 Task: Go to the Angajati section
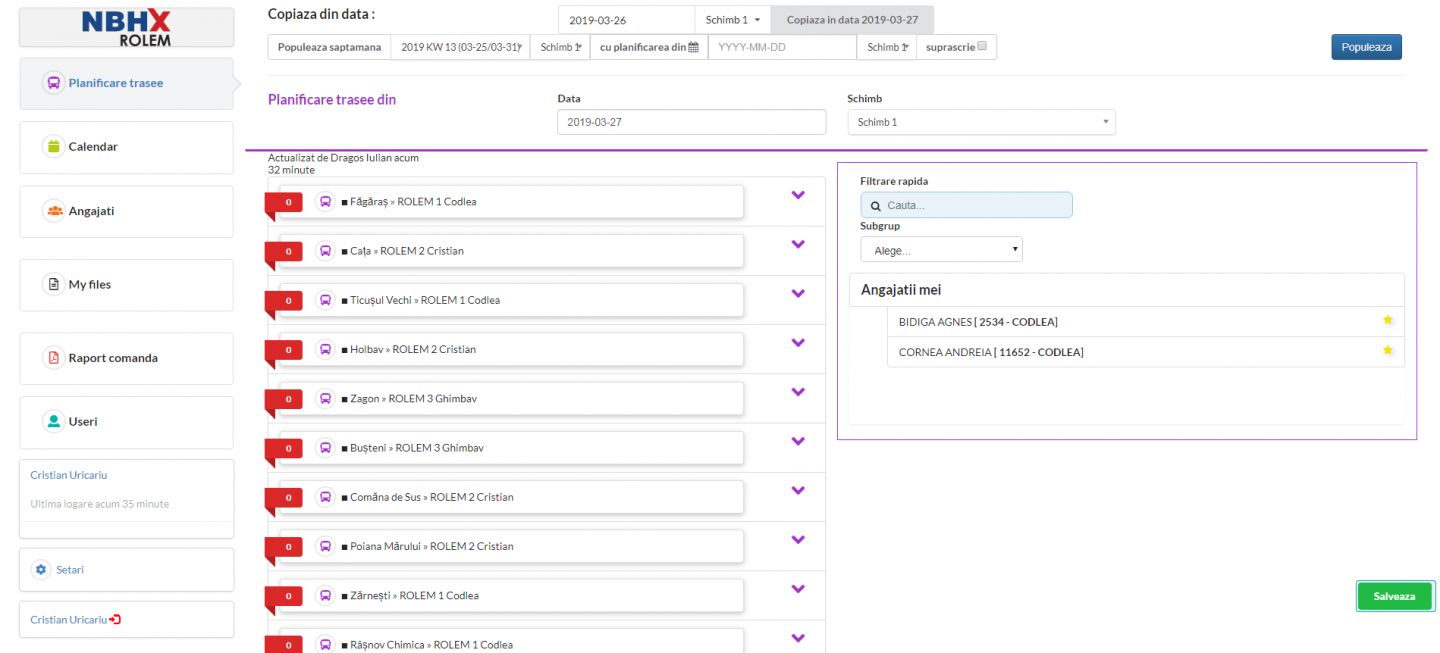pos(126,211)
